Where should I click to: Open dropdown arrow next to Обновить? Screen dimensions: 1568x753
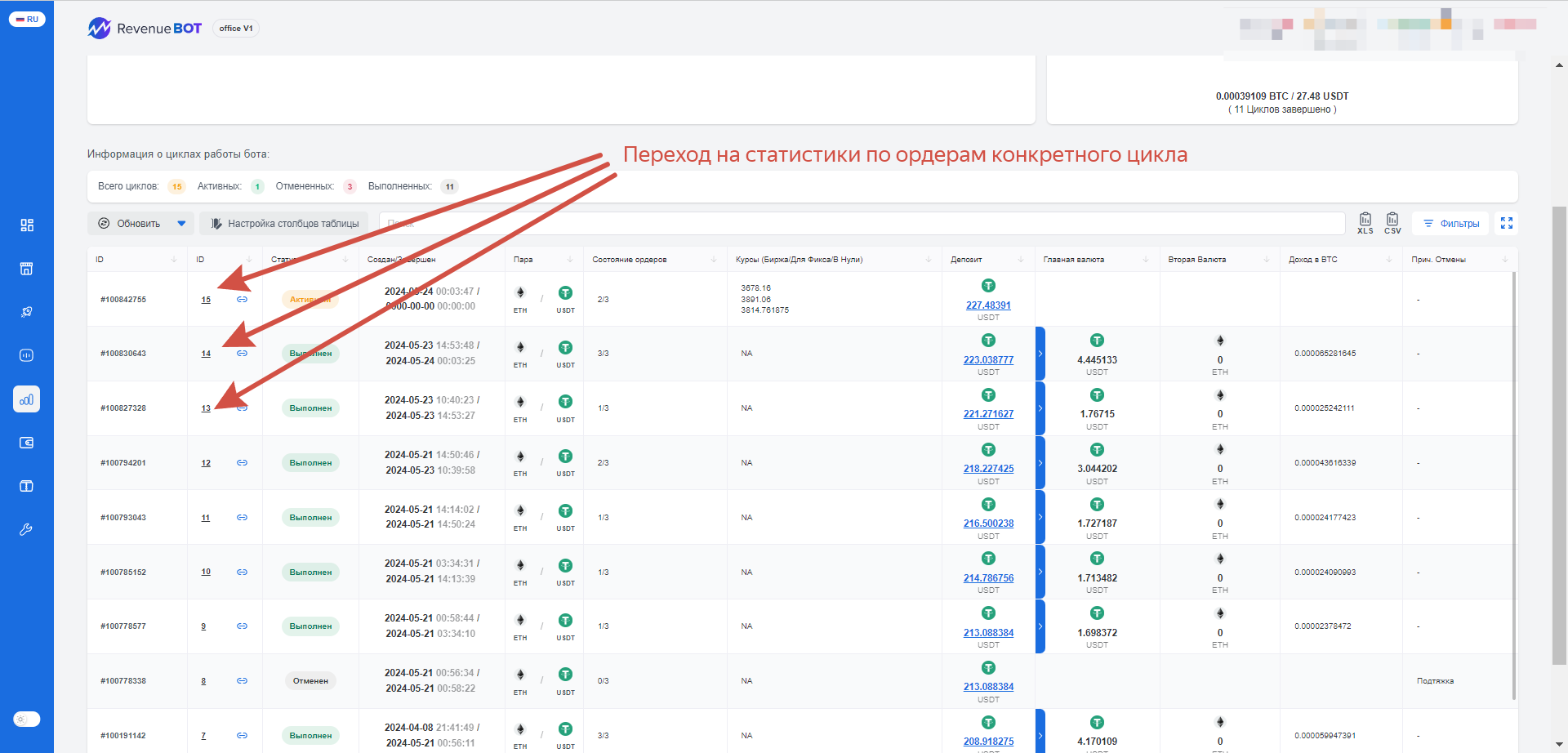coord(182,223)
